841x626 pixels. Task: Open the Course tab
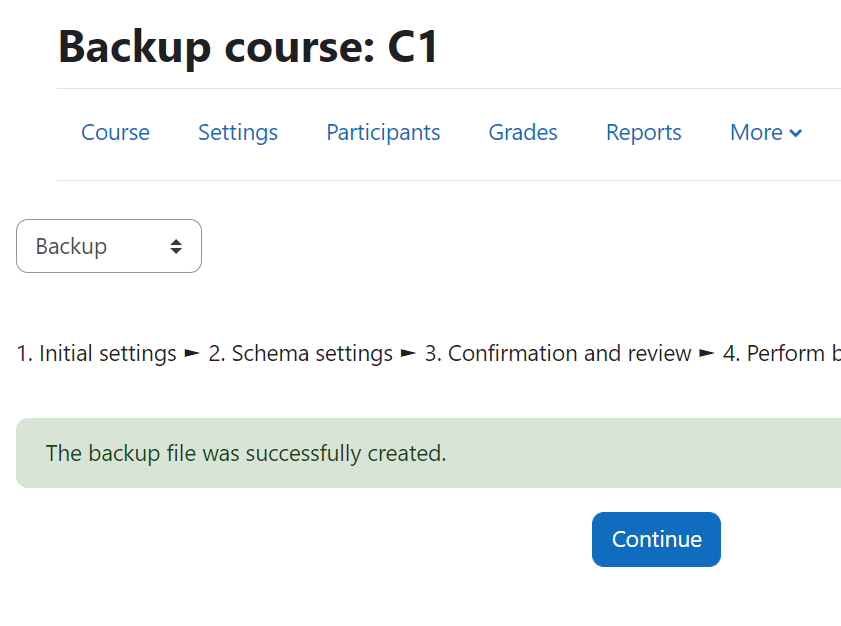(115, 132)
